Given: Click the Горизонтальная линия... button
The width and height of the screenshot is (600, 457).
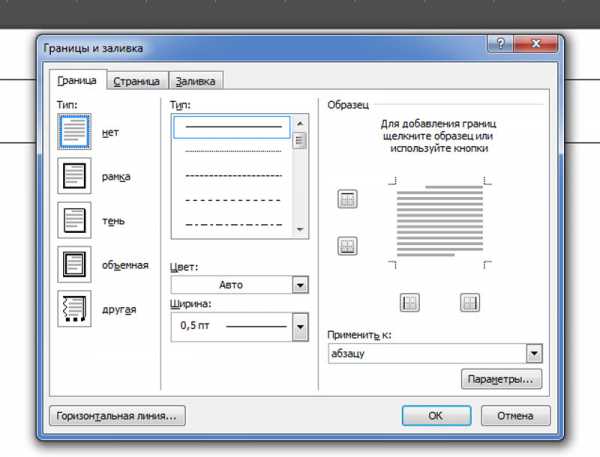Looking at the screenshot, I should (117, 416).
